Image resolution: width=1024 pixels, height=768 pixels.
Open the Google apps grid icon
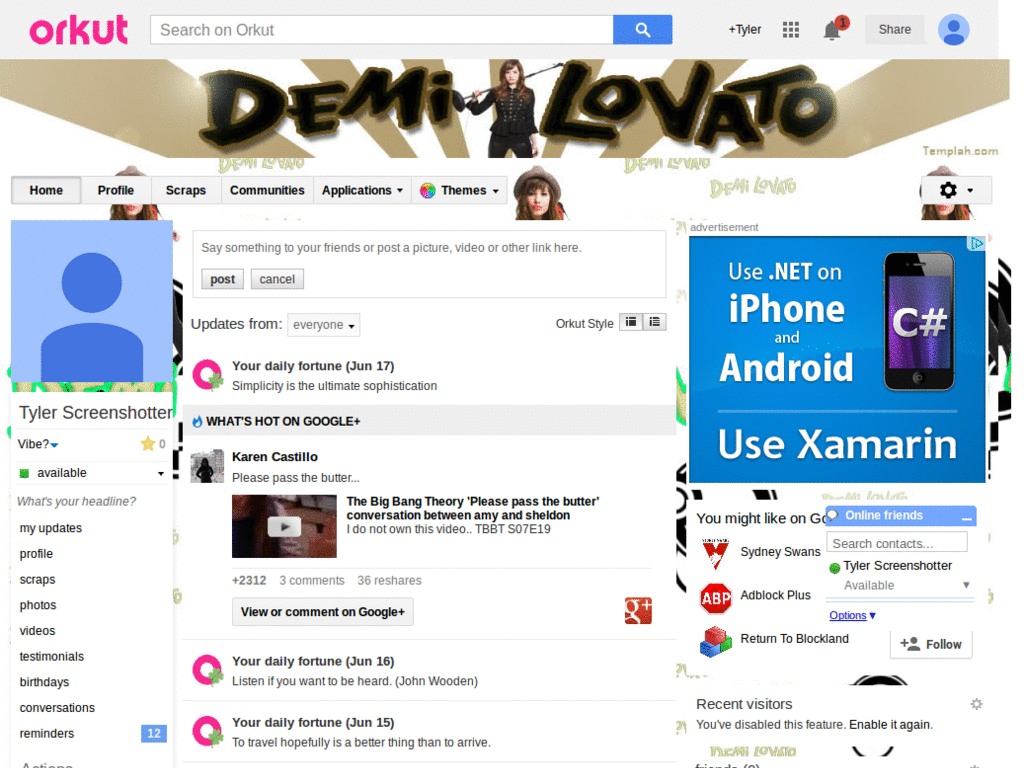click(791, 29)
